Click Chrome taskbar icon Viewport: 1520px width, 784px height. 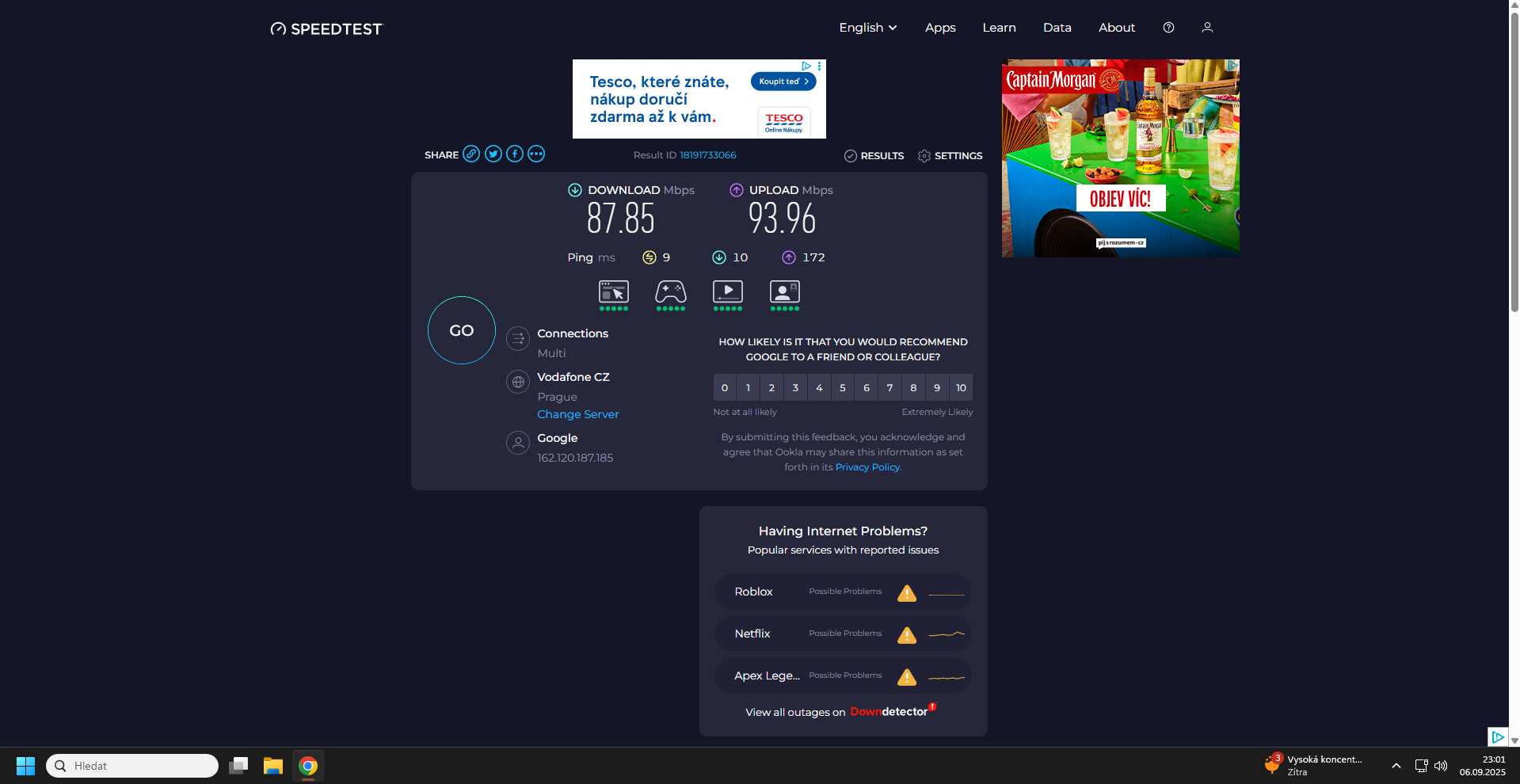click(308, 766)
